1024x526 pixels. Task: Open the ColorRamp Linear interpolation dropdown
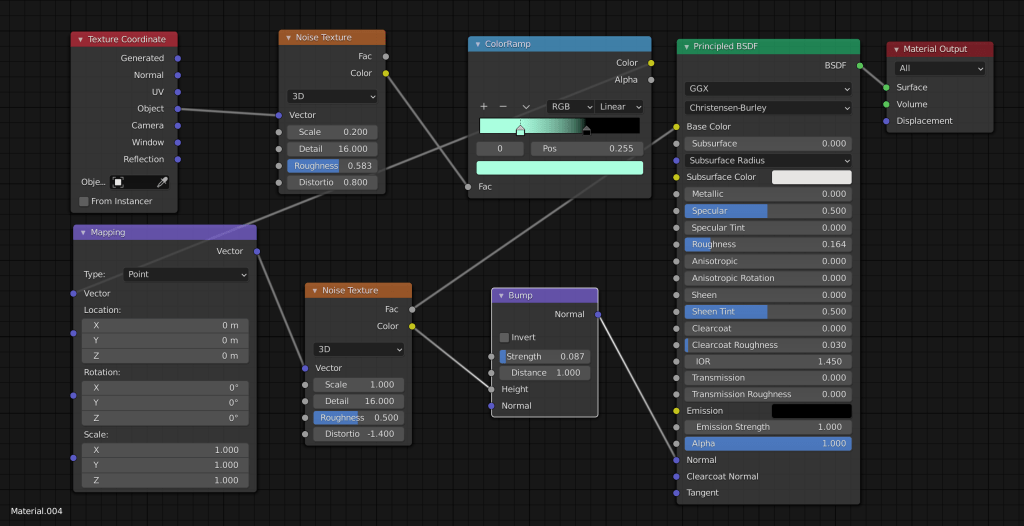(x=620, y=106)
